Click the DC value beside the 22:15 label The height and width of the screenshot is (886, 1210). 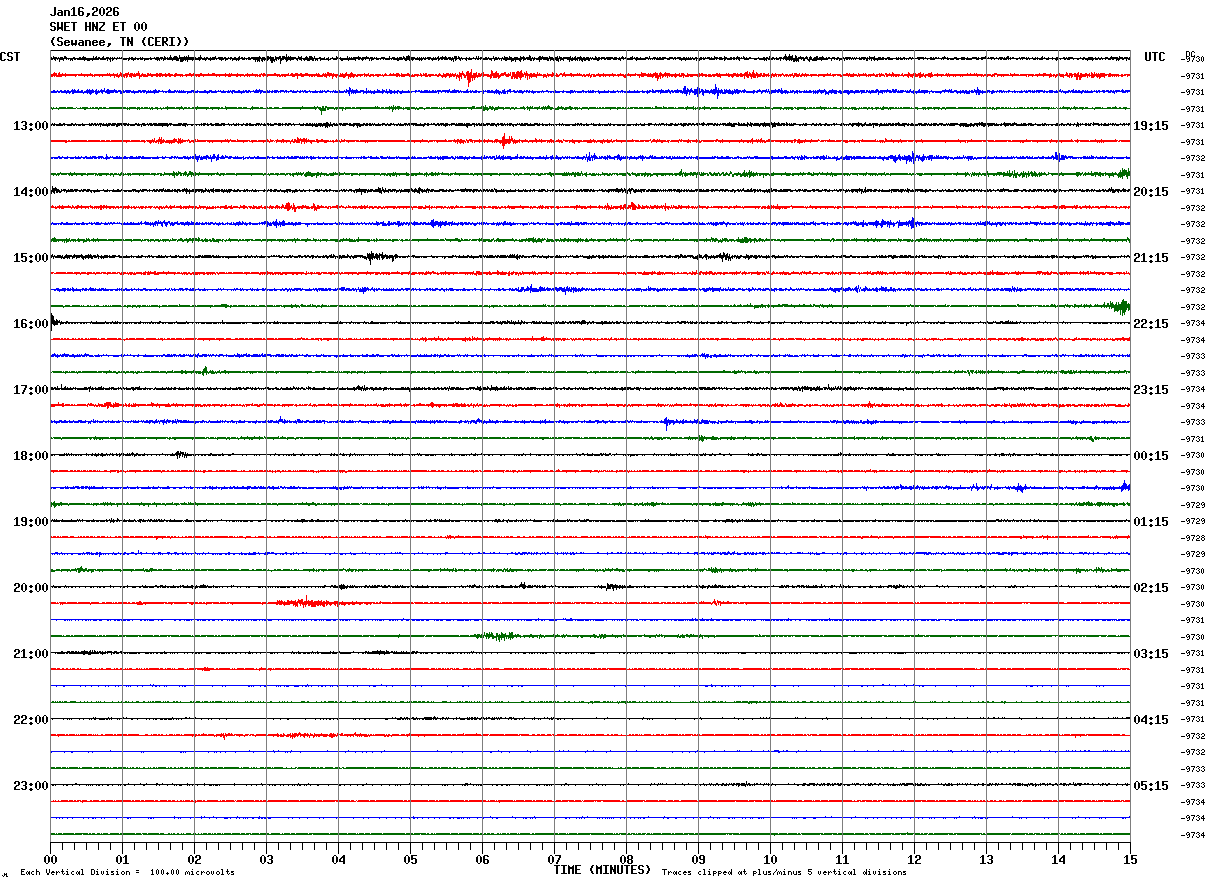pyautogui.click(x=1193, y=324)
